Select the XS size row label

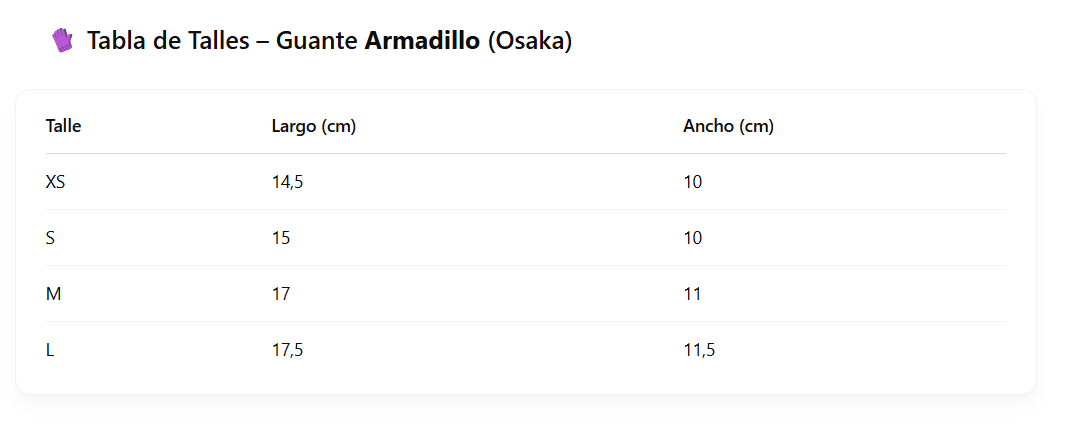click(56, 182)
